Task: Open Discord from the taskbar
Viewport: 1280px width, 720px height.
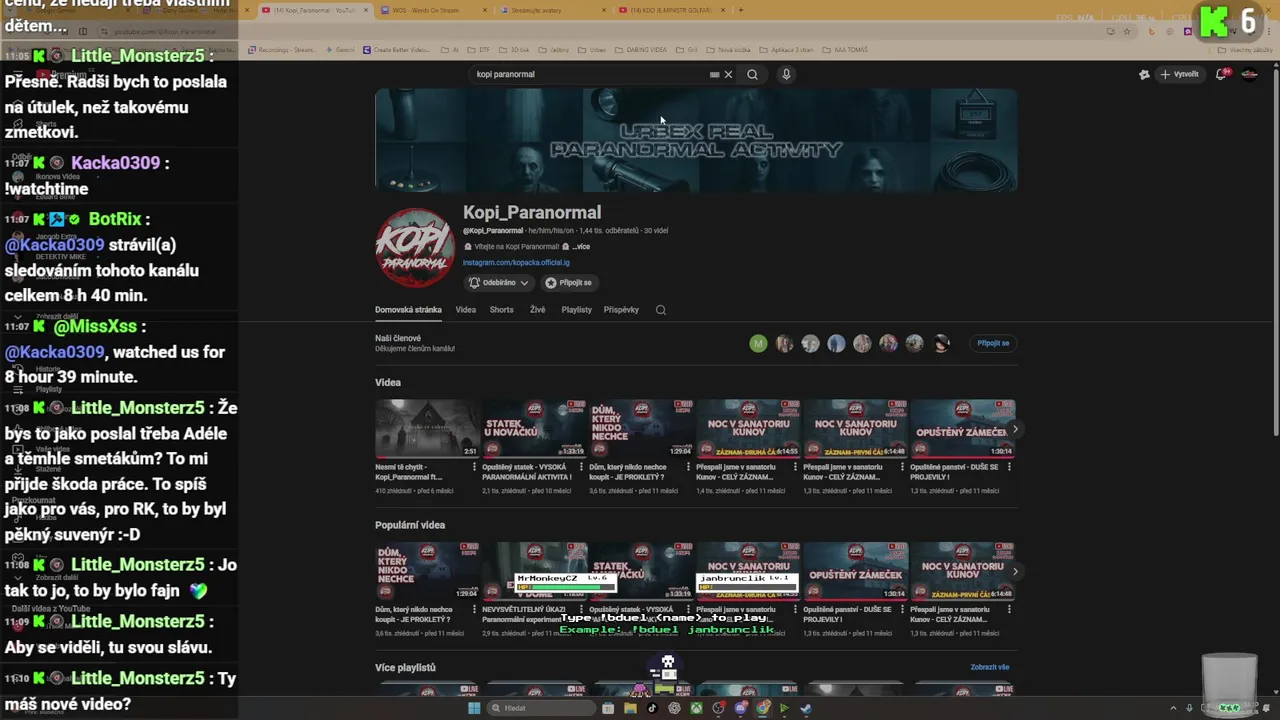Action: (740, 708)
